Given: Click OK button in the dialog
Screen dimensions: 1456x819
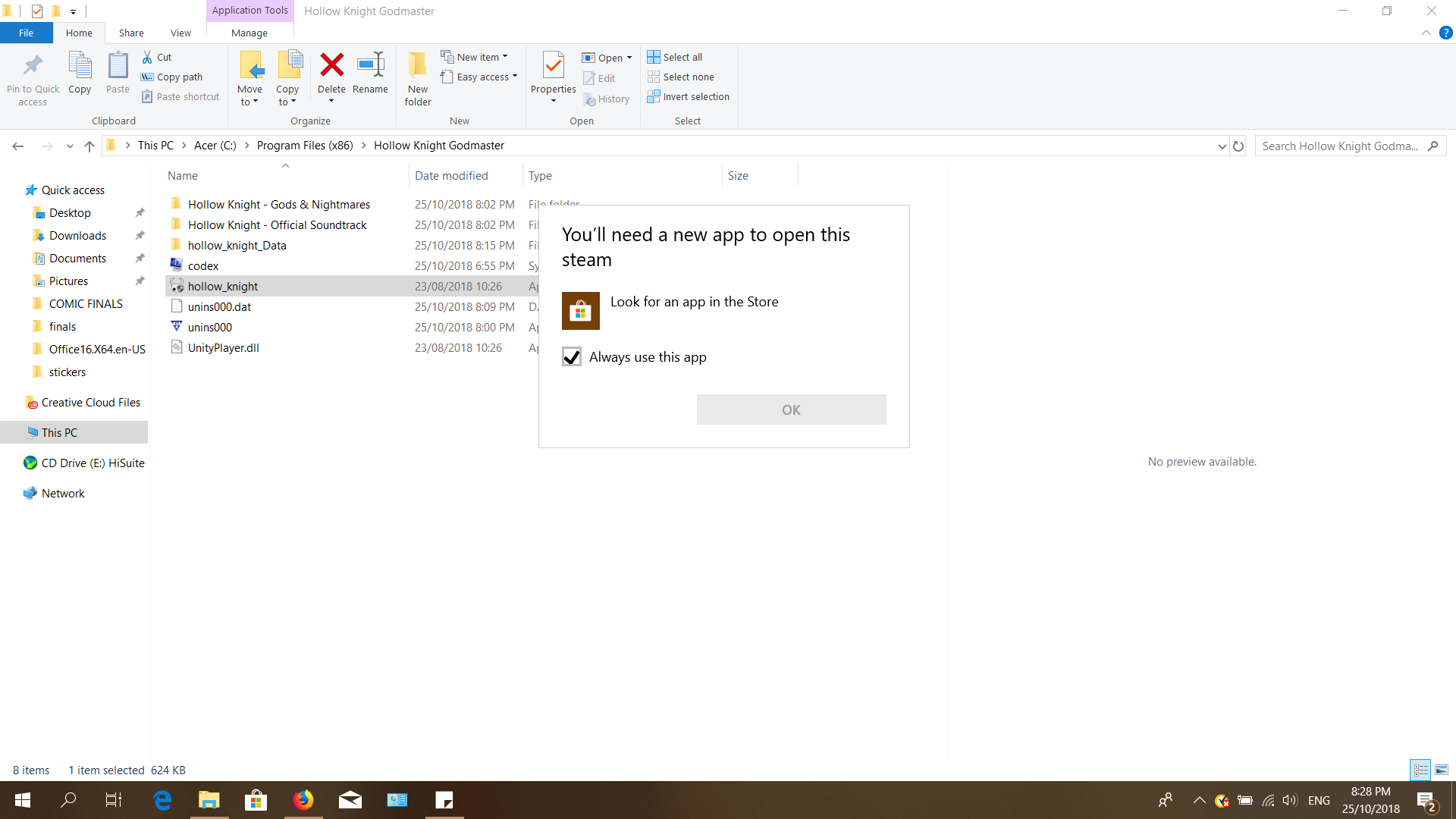Looking at the screenshot, I should (791, 409).
